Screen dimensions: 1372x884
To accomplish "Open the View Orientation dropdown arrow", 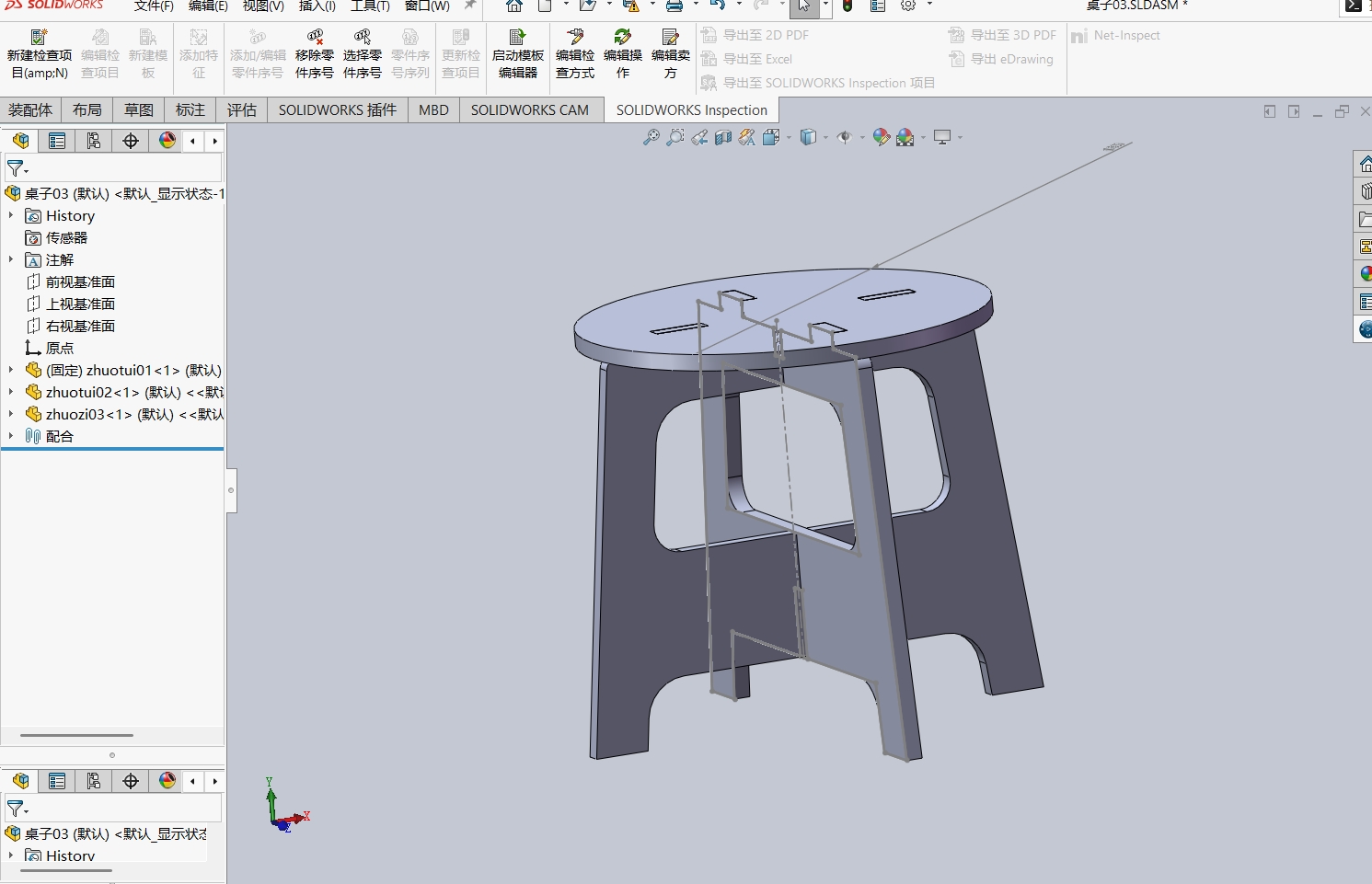I will [x=789, y=138].
